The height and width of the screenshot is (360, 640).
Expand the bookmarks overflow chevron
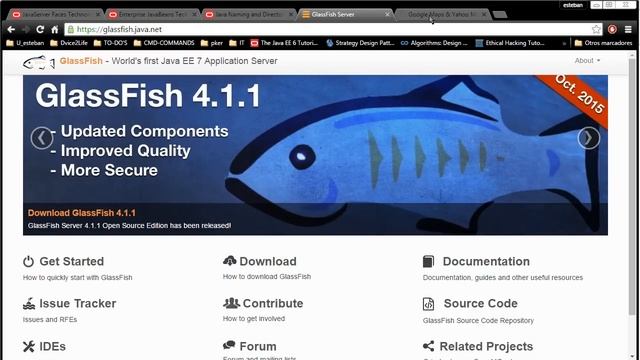pyautogui.click(x=564, y=43)
